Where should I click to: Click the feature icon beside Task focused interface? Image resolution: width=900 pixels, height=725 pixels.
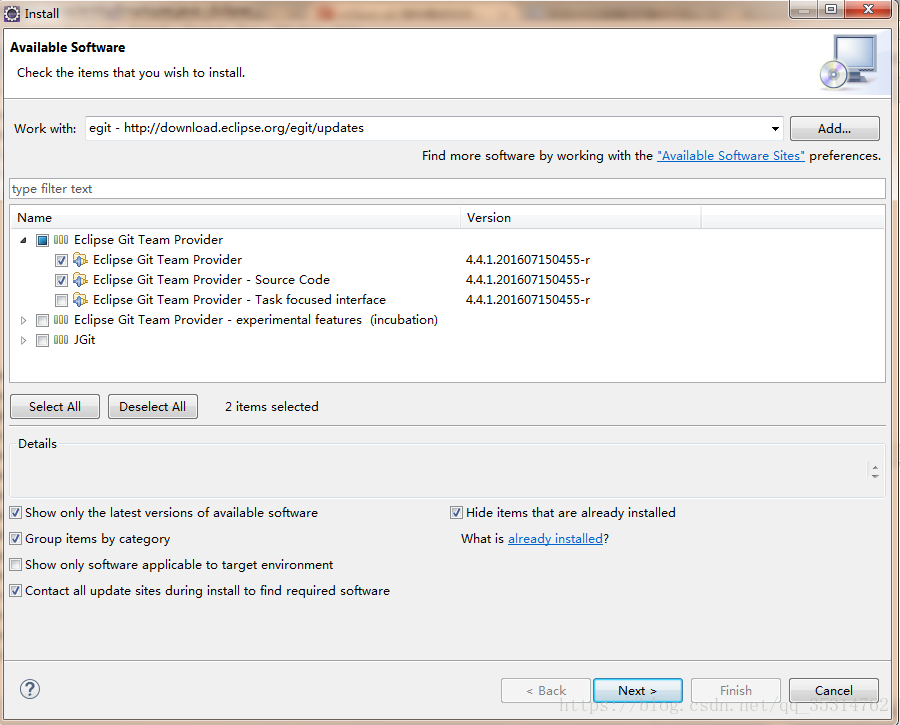coord(80,300)
